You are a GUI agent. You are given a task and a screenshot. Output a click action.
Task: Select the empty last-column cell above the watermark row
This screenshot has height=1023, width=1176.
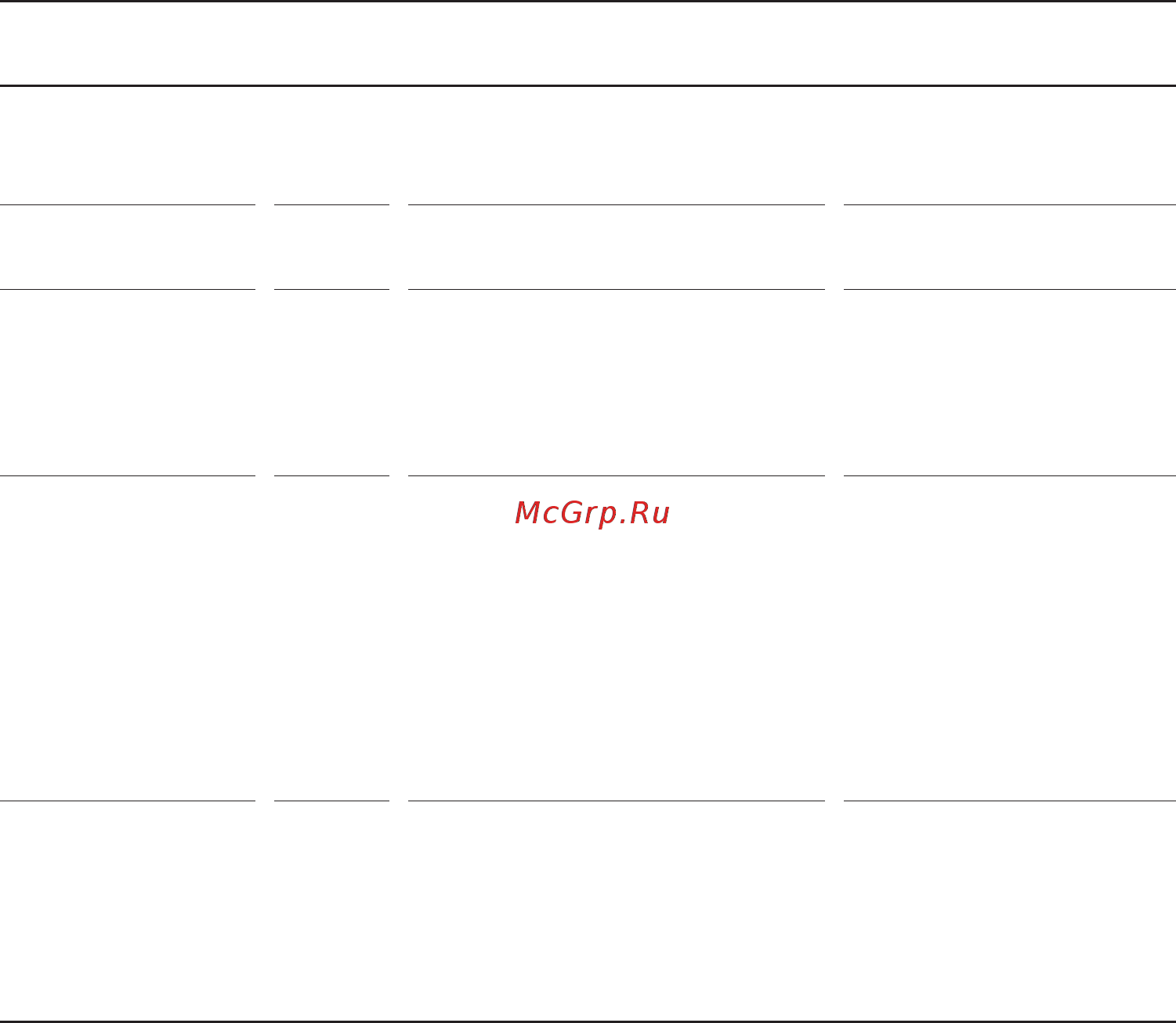pyautogui.click(x=1010, y=382)
